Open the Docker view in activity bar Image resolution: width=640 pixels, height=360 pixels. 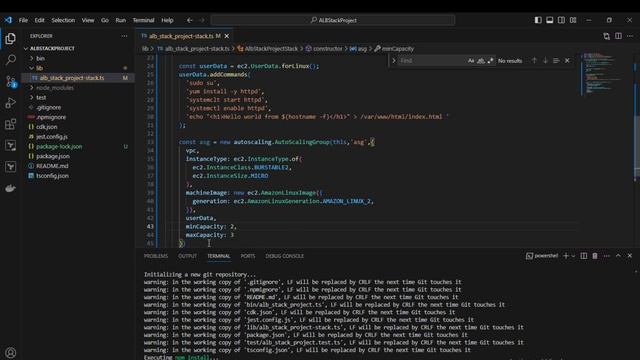[x=11, y=188]
